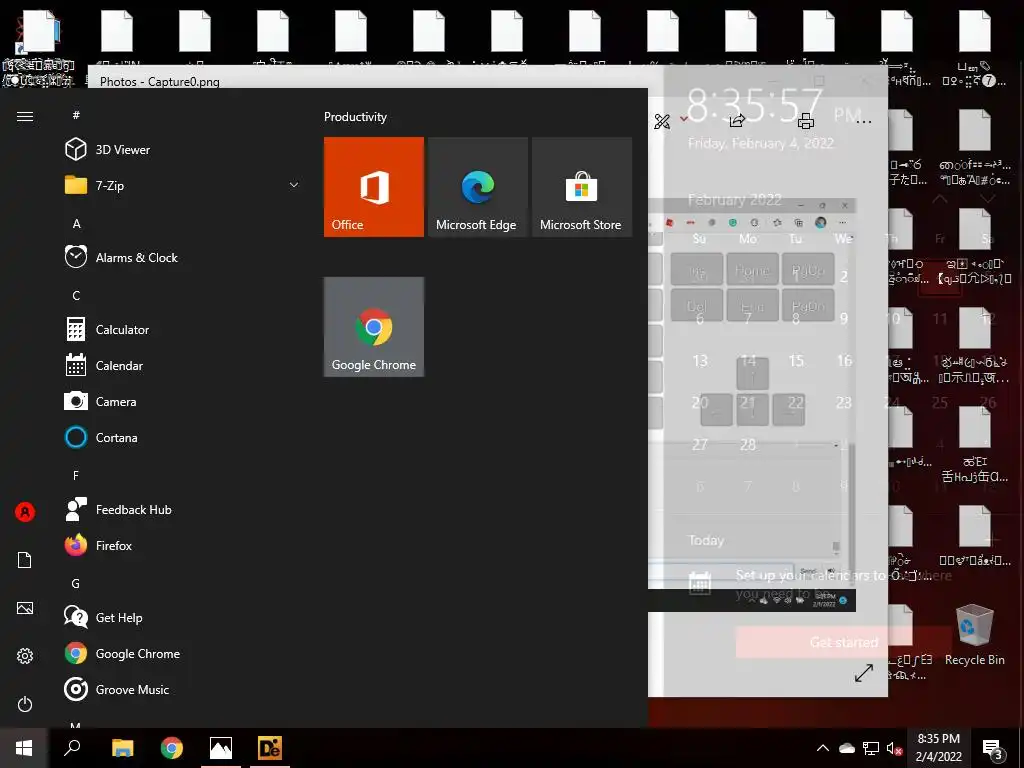Image resolution: width=1024 pixels, height=768 pixels.
Task: Open Pictures from the Start sidebar
Action: tap(25, 608)
